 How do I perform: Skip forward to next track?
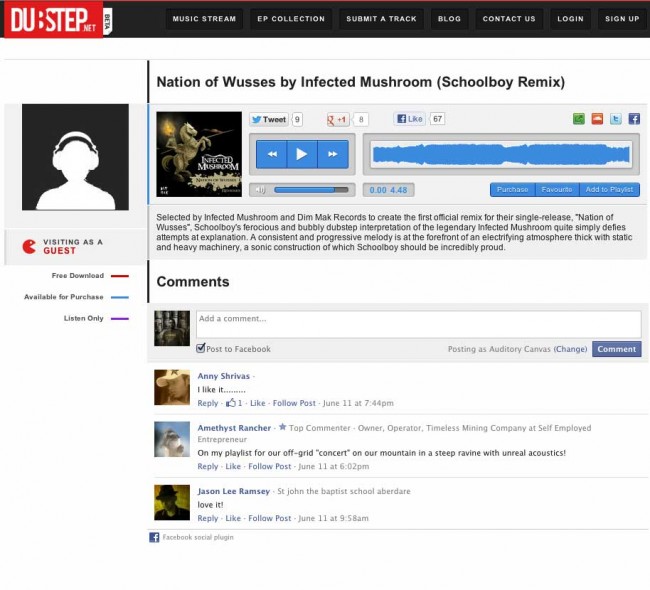[333, 154]
